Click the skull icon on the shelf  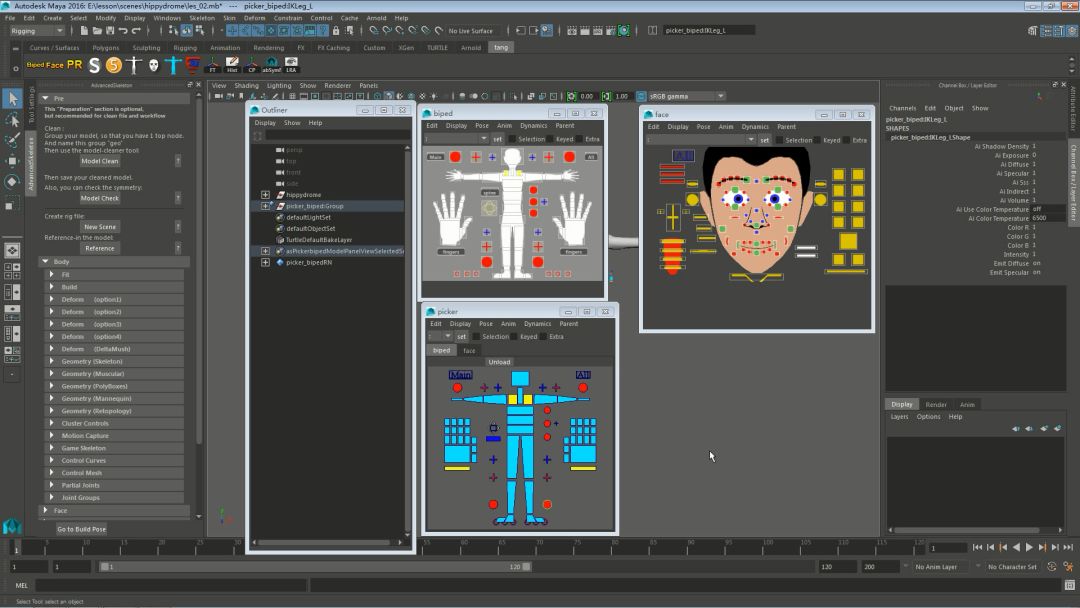153,65
